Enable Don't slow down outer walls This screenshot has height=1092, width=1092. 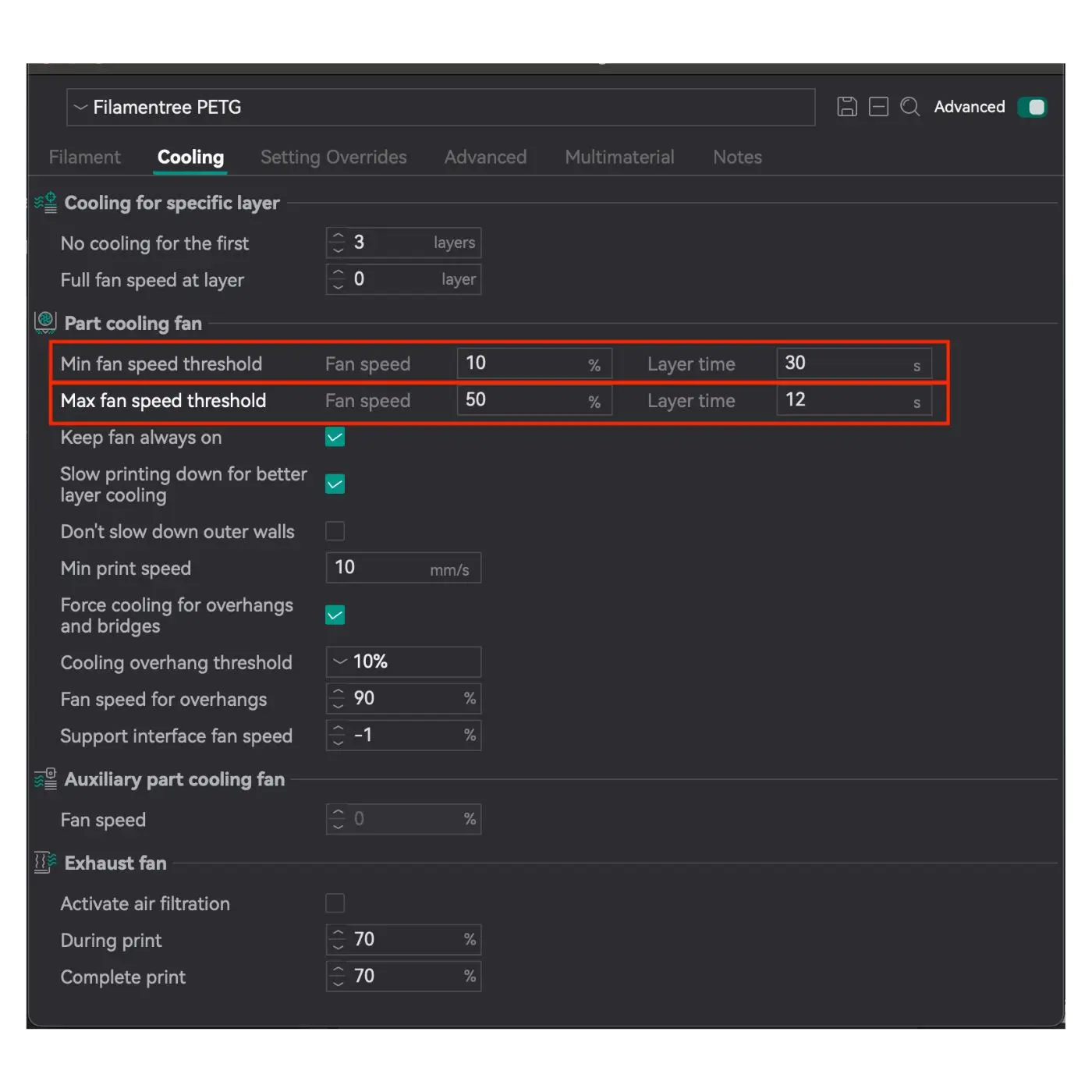[335, 531]
